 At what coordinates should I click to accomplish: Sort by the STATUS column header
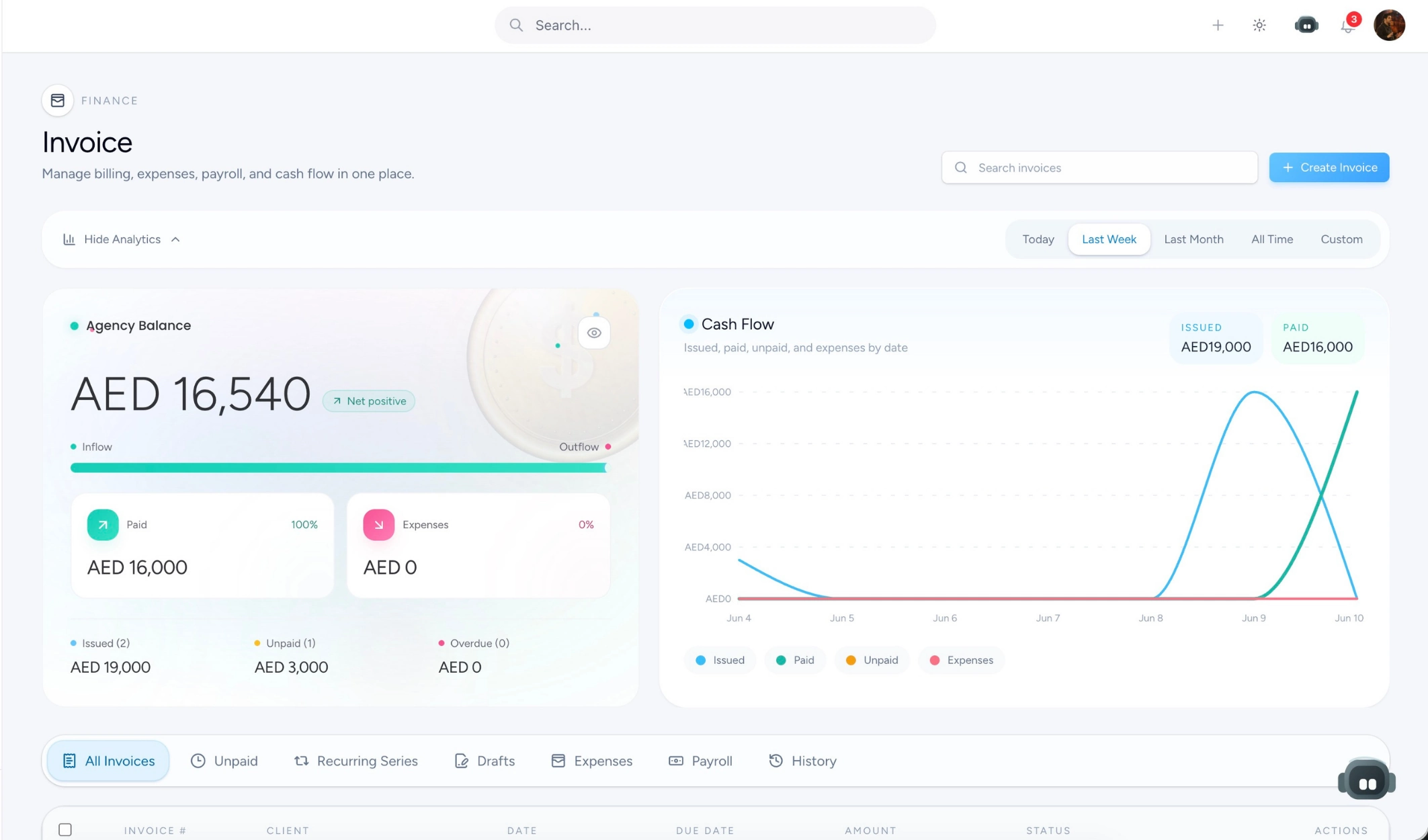1048,831
